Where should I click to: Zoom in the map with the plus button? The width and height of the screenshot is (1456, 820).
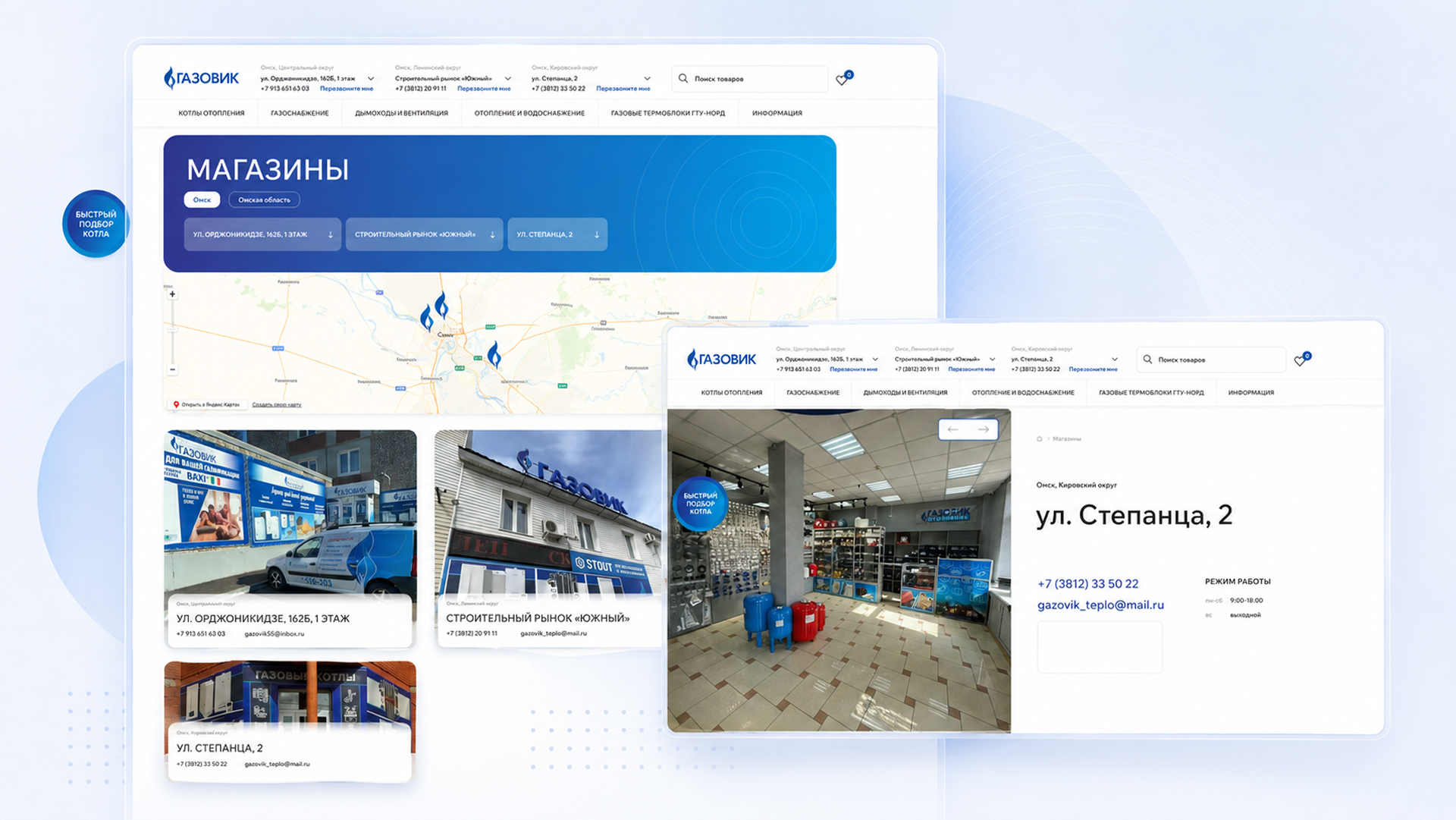[x=173, y=294]
